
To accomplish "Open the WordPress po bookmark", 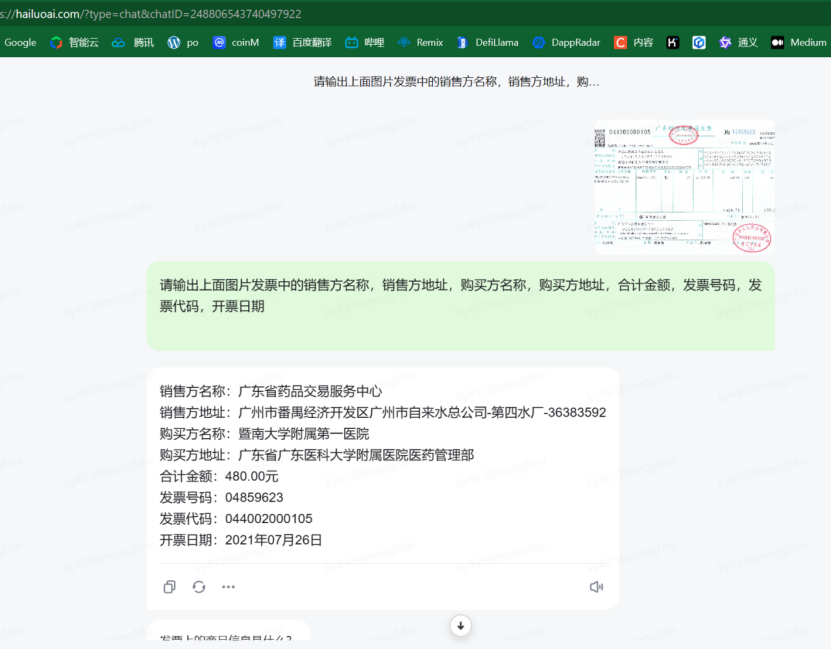I will tap(183, 42).
